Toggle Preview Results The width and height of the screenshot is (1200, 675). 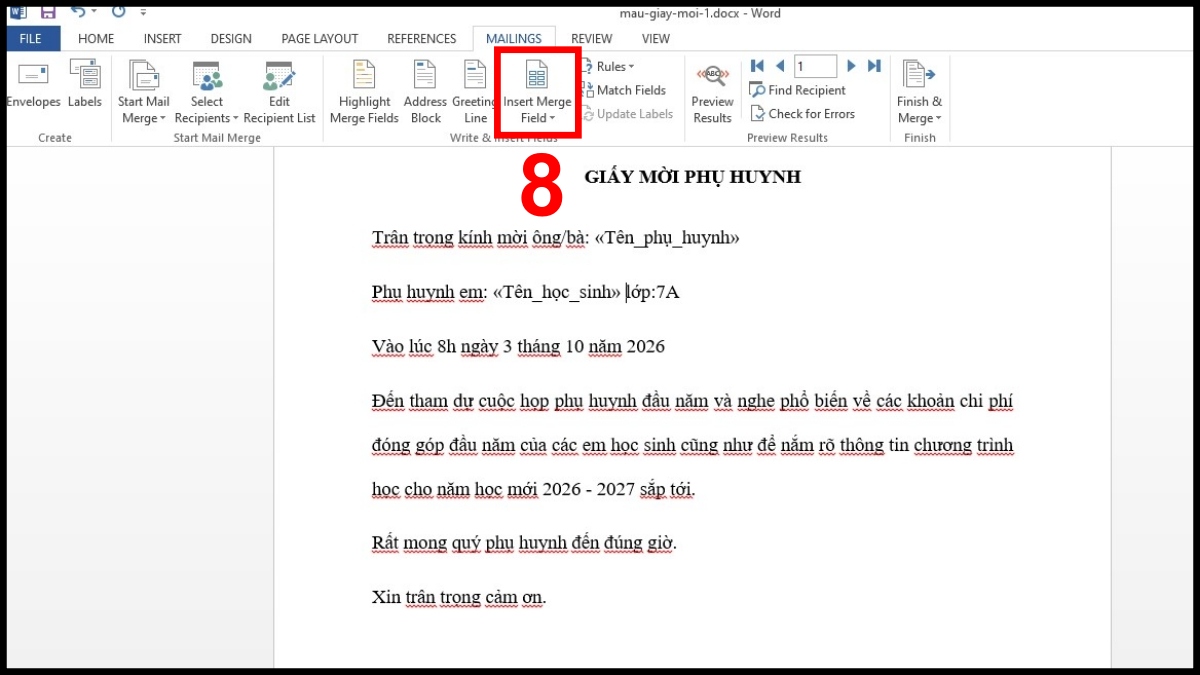click(x=712, y=92)
